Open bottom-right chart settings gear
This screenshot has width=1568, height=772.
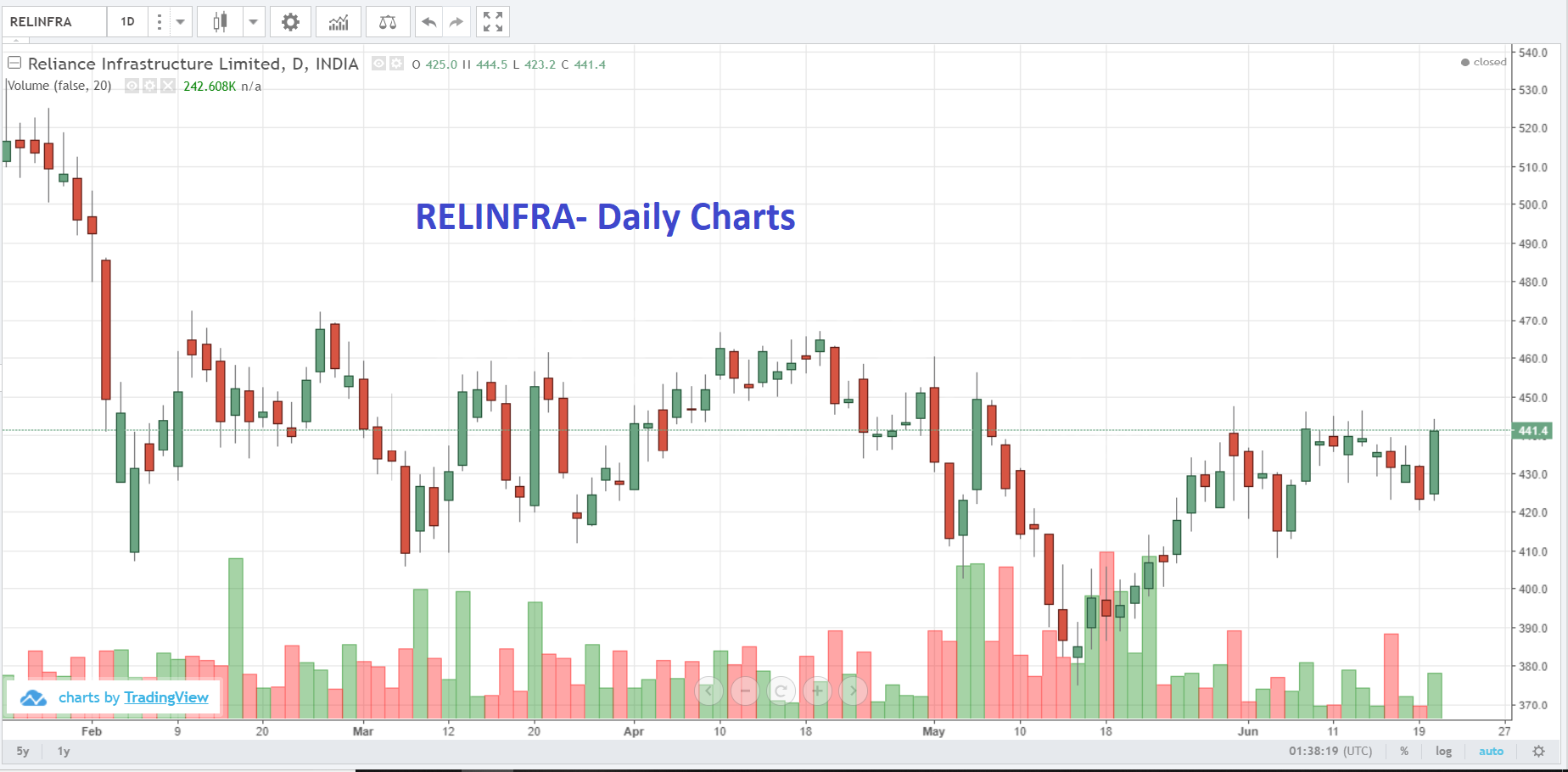(1538, 752)
